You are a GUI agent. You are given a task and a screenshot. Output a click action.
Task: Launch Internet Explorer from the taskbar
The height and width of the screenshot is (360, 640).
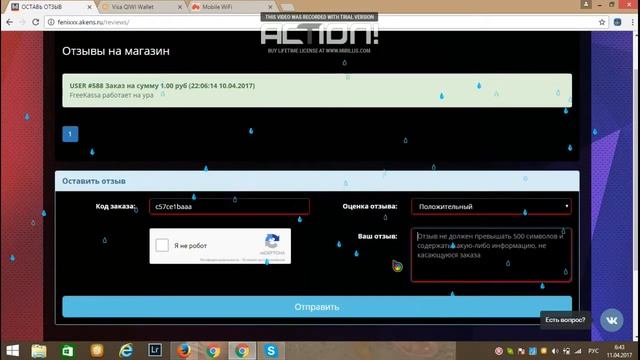point(126,351)
